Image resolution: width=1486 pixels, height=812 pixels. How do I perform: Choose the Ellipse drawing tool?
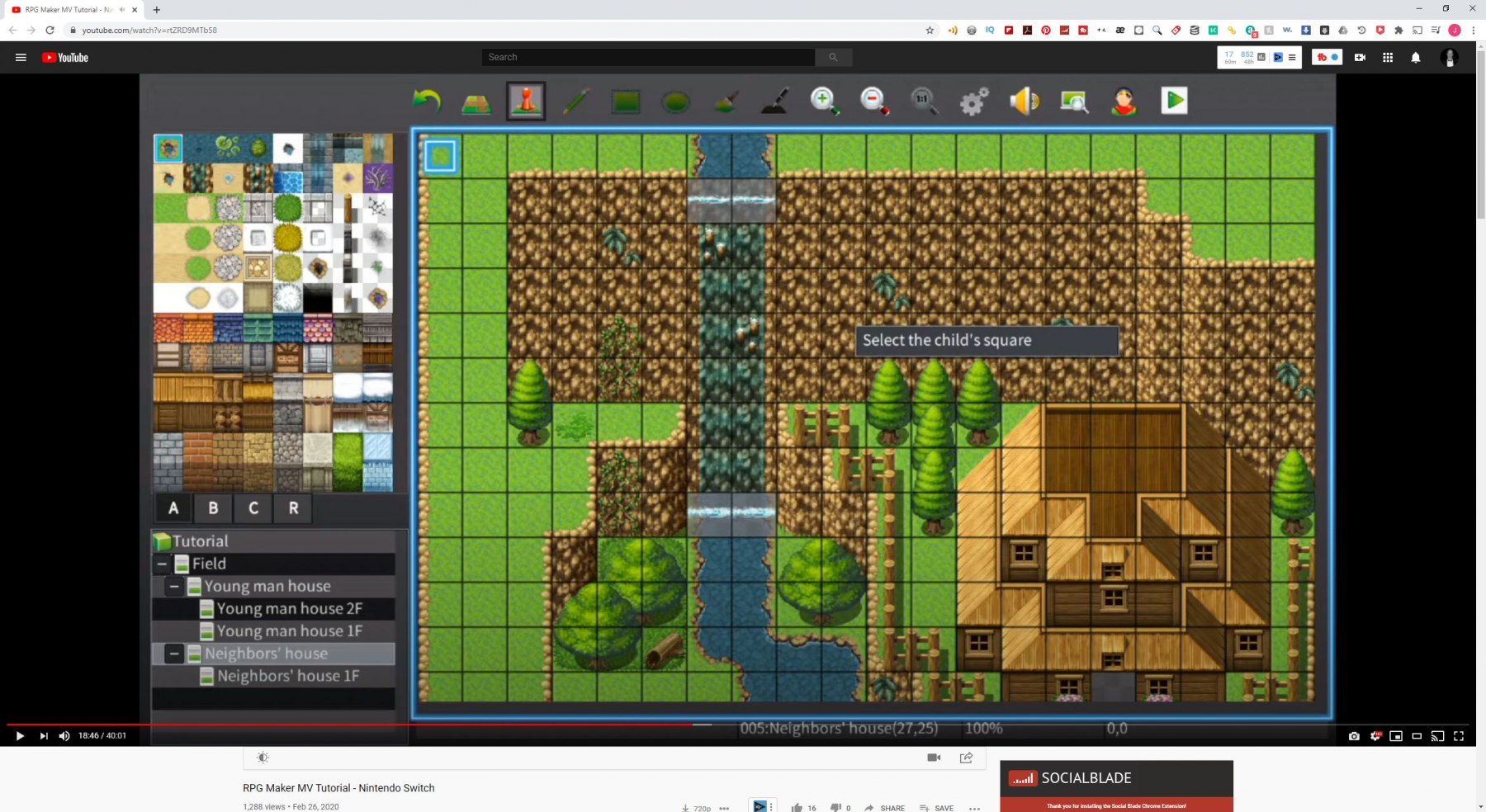click(675, 101)
